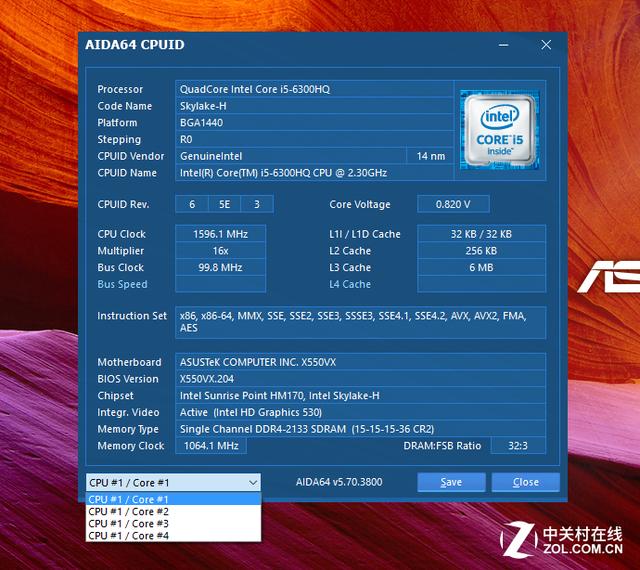The image size is (640, 570).
Task: Click the Bus Clock 99.8 MHz value
Action: [x=220, y=267]
